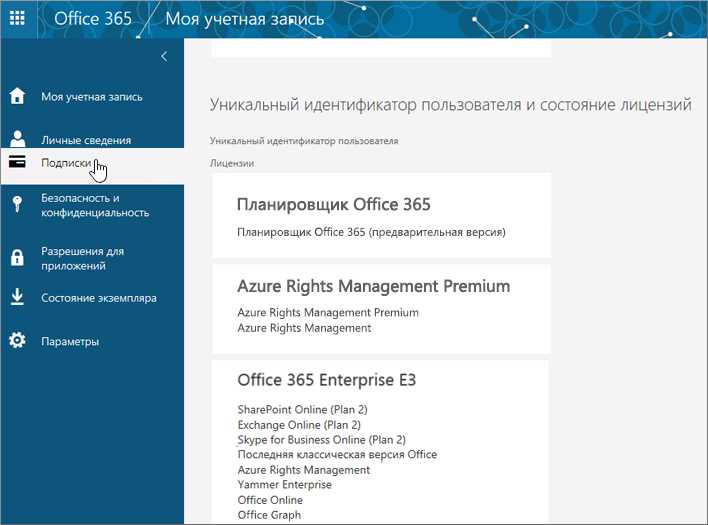Open Параметры settings page
The width and height of the screenshot is (708, 525).
pyautogui.click(x=70, y=341)
